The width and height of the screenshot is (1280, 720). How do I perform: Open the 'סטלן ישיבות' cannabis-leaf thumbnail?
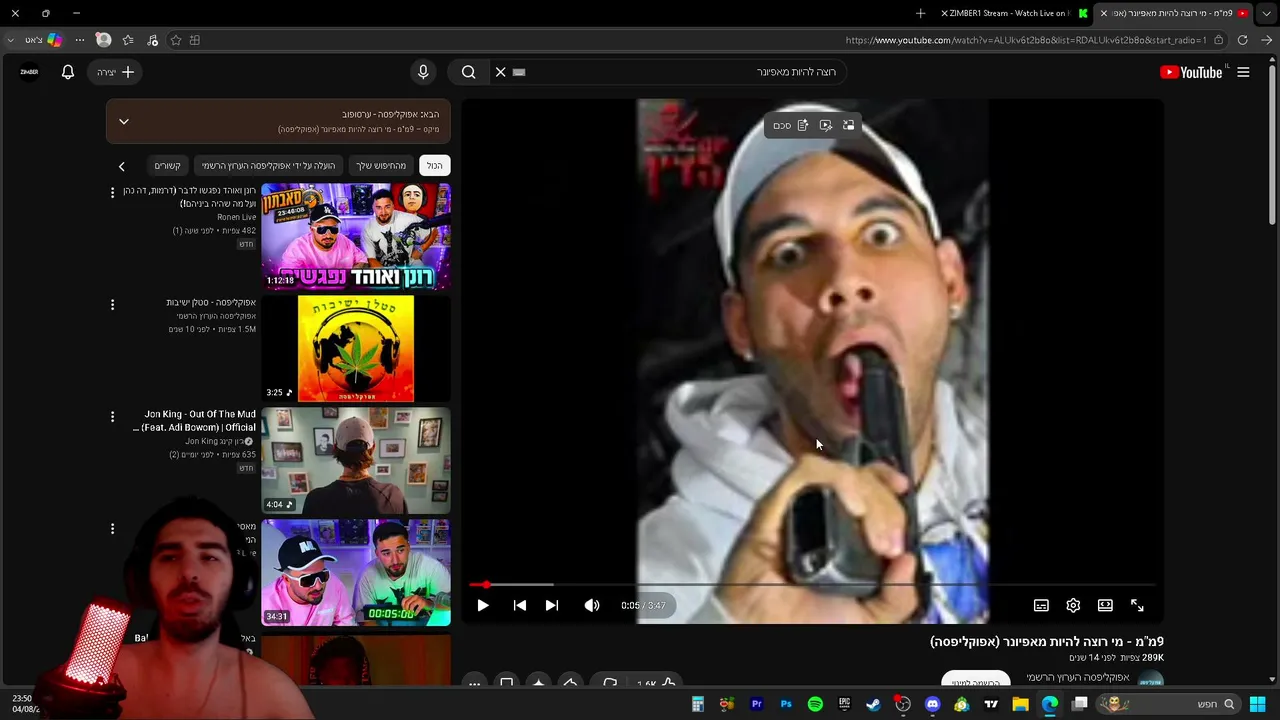click(x=356, y=348)
